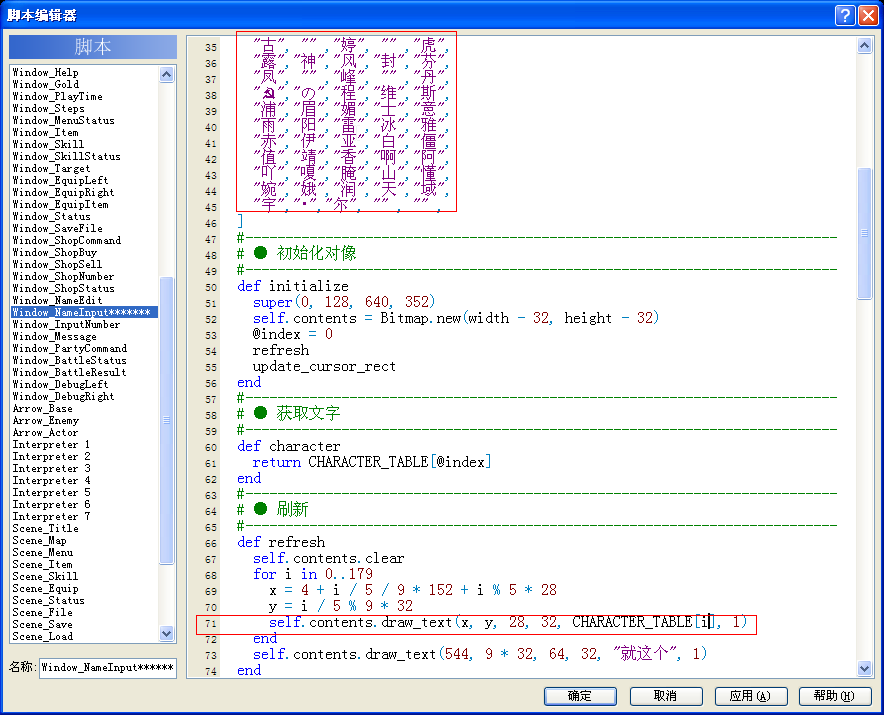
Task: Click the script list scrollbar thumb
Action: pos(166,420)
